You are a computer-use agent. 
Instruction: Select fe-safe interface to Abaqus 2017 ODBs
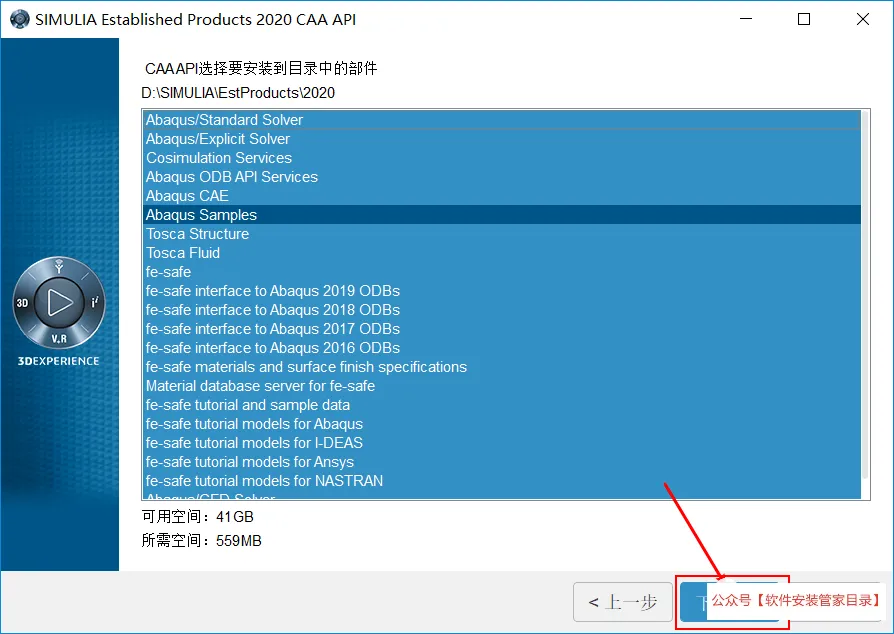(502, 329)
